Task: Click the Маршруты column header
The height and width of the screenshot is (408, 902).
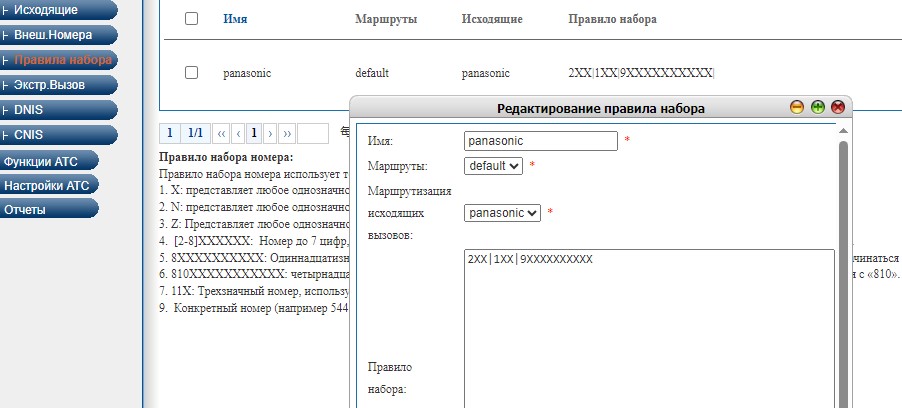Action: click(x=386, y=19)
